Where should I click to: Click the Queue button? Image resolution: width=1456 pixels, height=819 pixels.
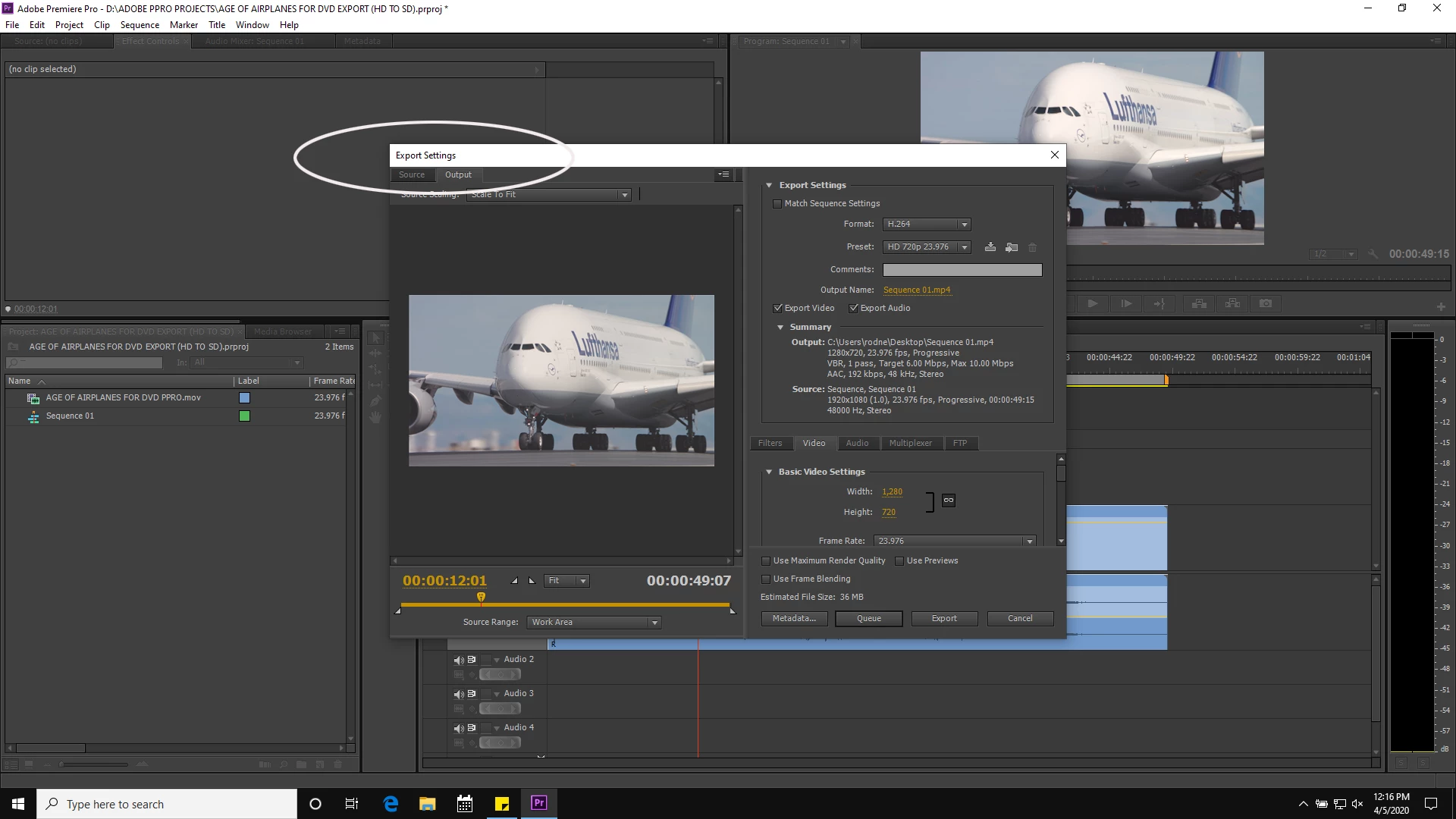(868, 619)
